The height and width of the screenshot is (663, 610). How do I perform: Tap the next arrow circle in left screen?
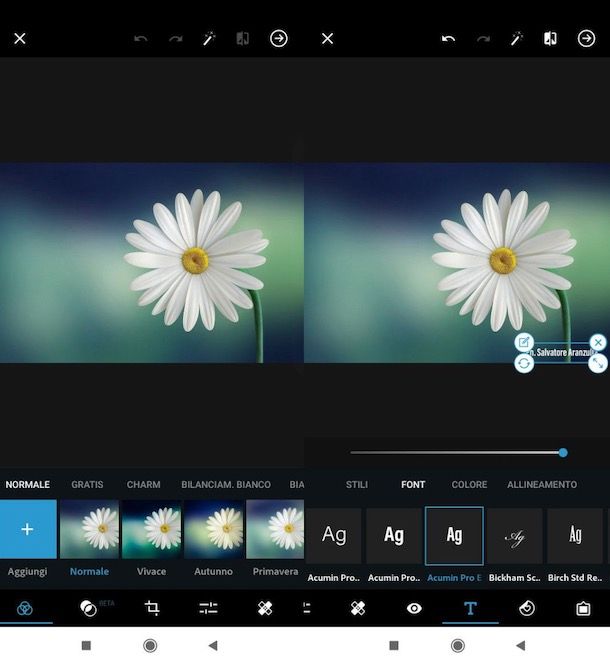(279, 38)
